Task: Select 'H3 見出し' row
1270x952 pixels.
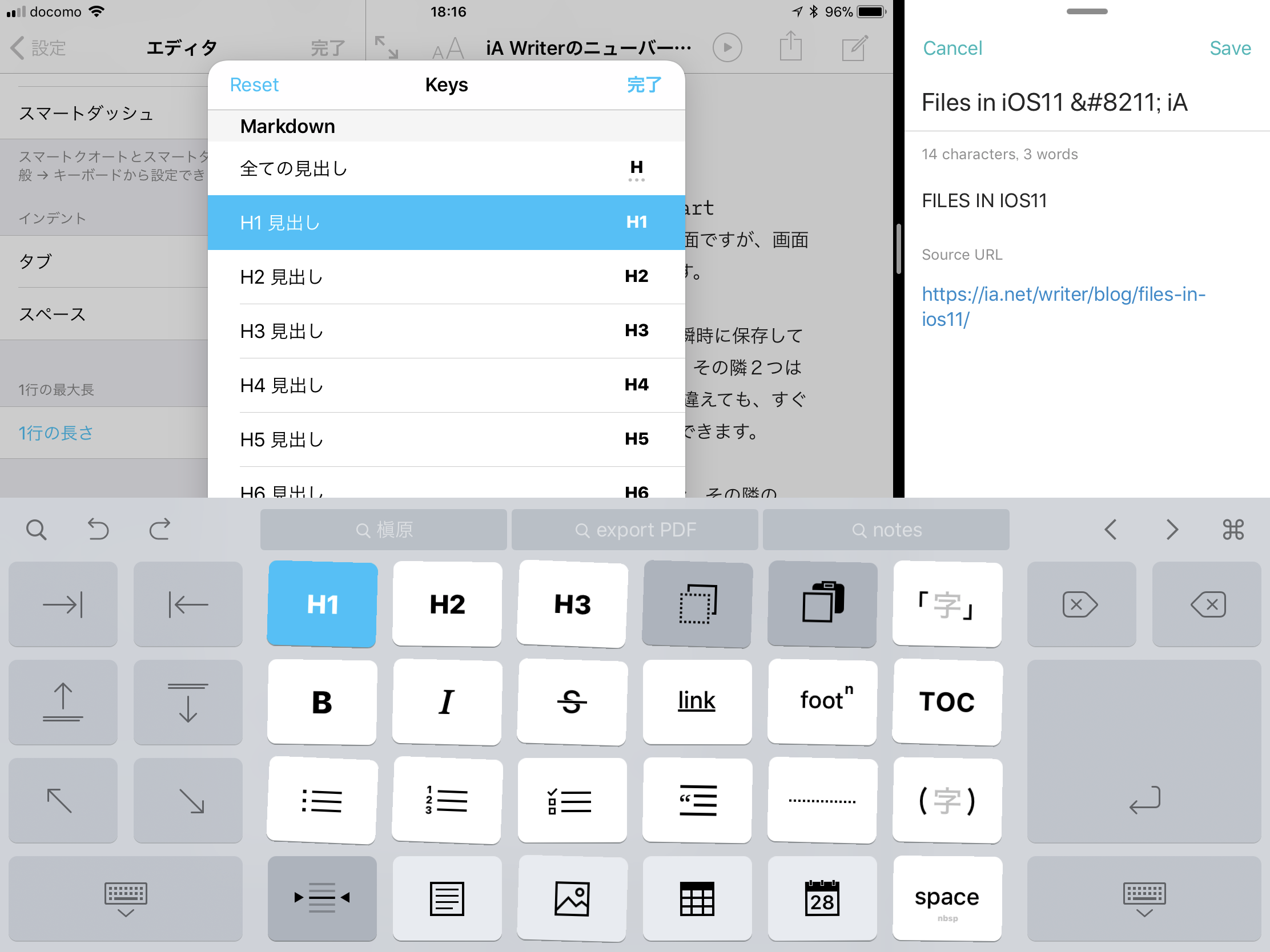Action: [x=446, y=331]
